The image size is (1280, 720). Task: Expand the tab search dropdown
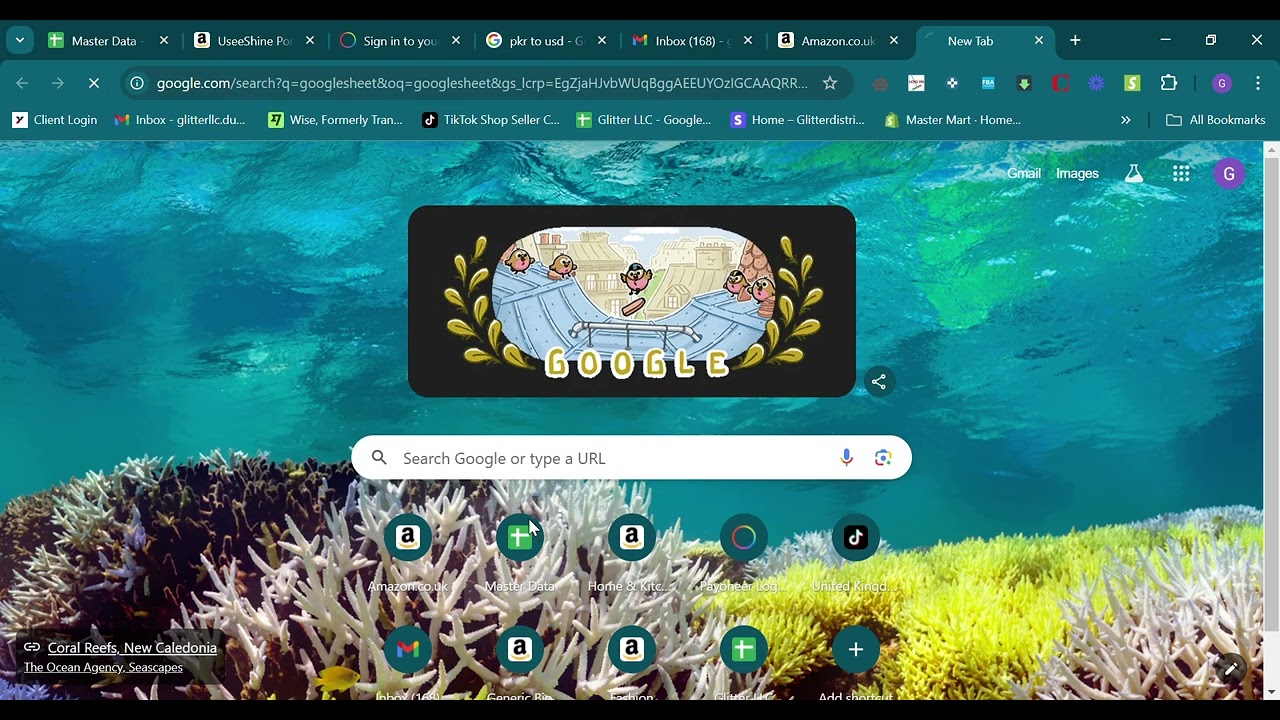coord(20,41)
